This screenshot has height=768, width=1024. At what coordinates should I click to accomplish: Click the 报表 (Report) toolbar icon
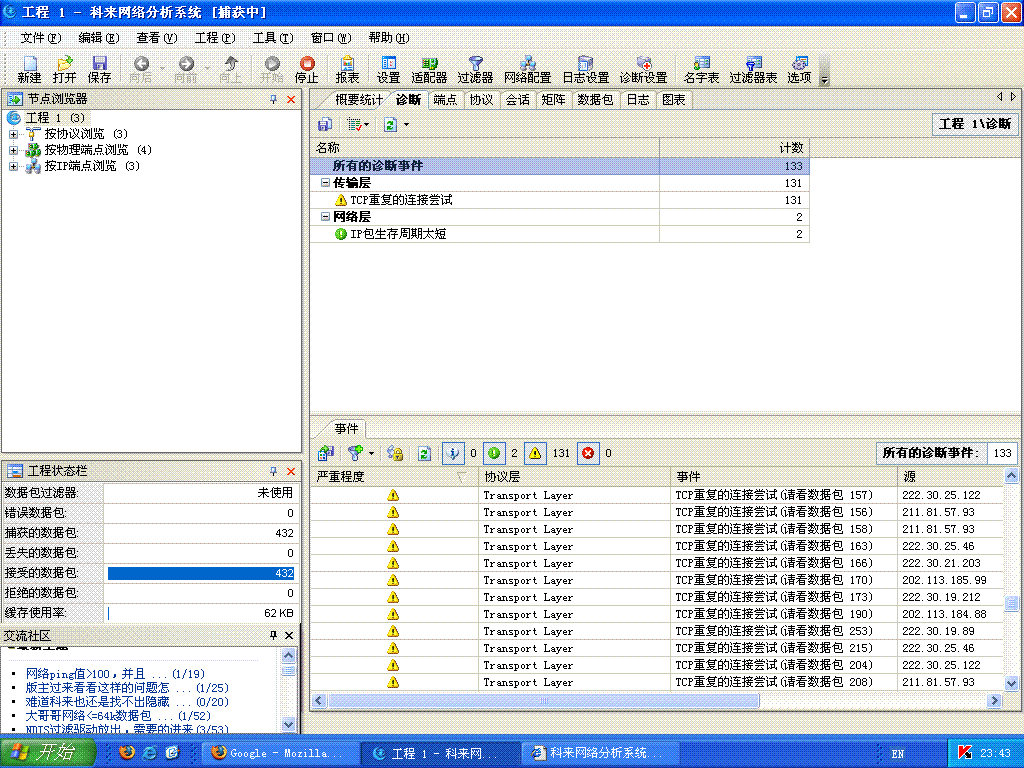347,69
